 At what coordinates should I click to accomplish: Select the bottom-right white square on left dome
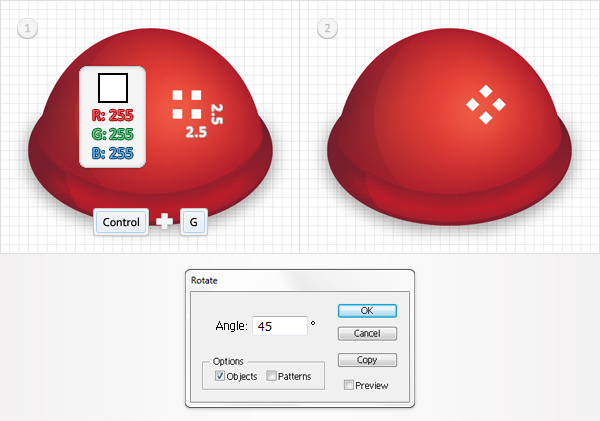[x=196, y=114]
